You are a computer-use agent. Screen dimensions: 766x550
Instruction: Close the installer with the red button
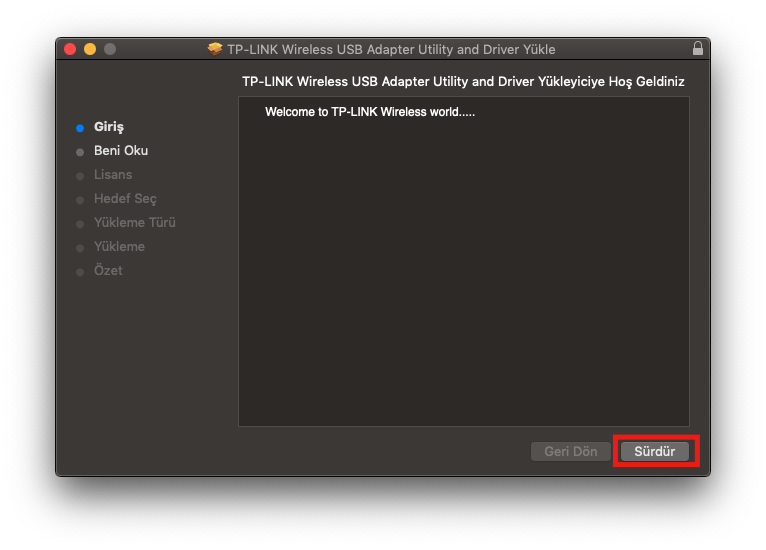(x=70, y=49)
